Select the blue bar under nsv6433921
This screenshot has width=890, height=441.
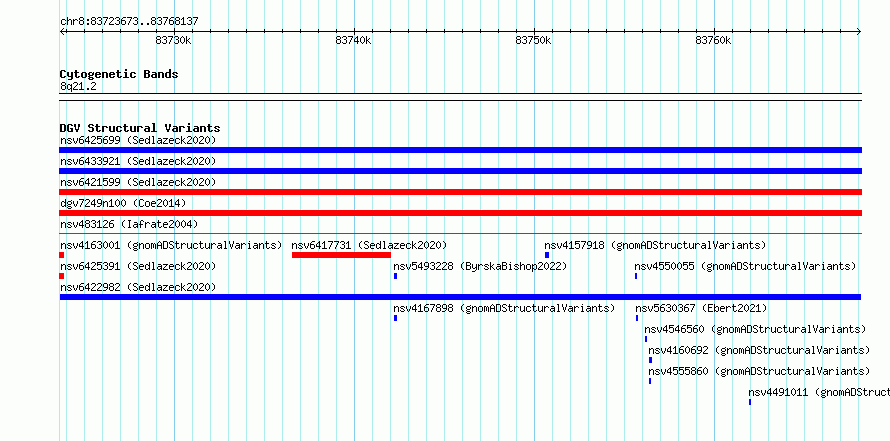coord(461,171)
